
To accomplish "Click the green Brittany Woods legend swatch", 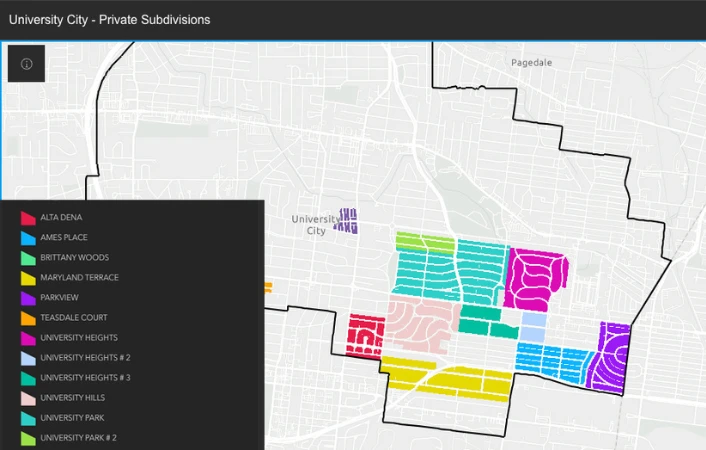I will [x=28, y=258].
